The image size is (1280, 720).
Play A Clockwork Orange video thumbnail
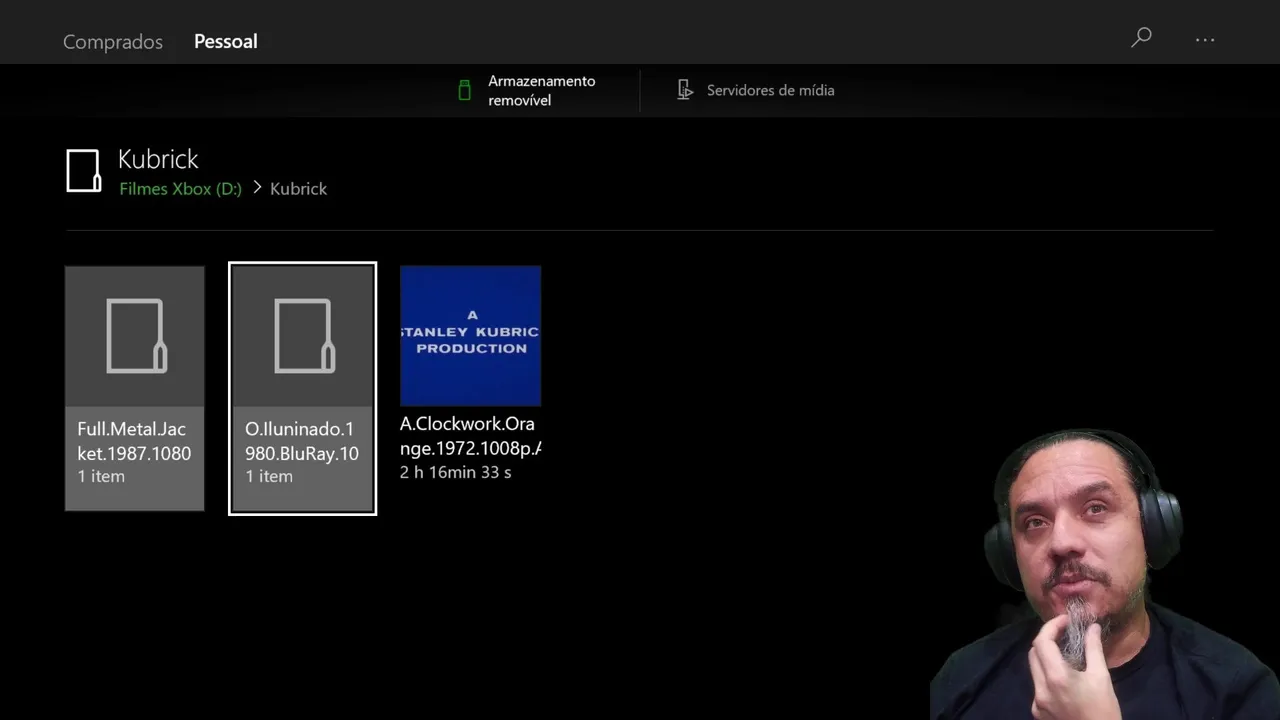(470, 335)
